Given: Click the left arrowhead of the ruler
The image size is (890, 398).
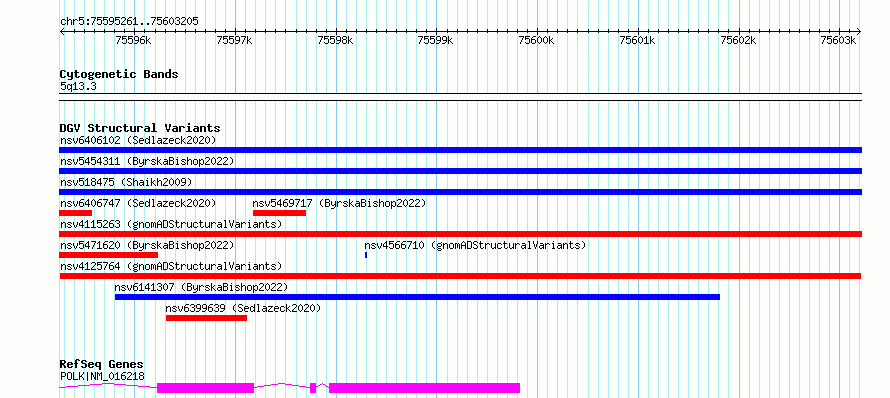Looking at the screenshot, I should click(x=62, y=32).
